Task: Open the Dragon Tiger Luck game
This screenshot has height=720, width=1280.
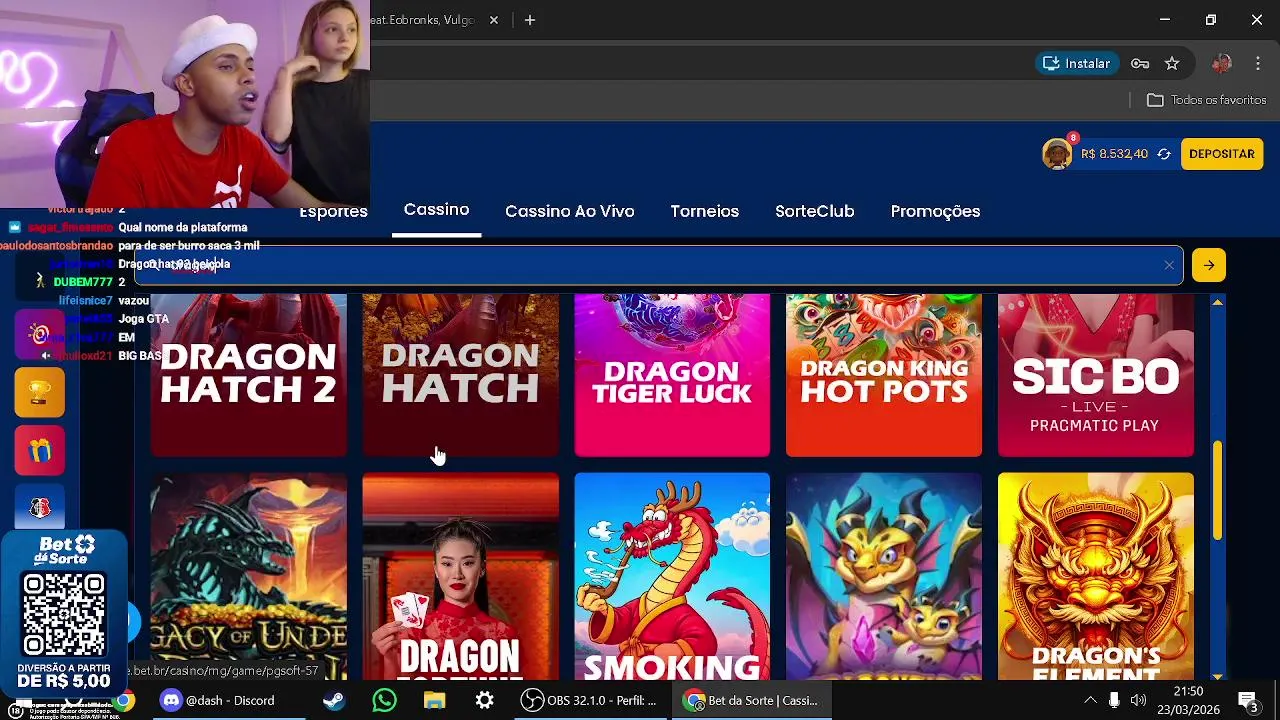Action: point(672,375)
